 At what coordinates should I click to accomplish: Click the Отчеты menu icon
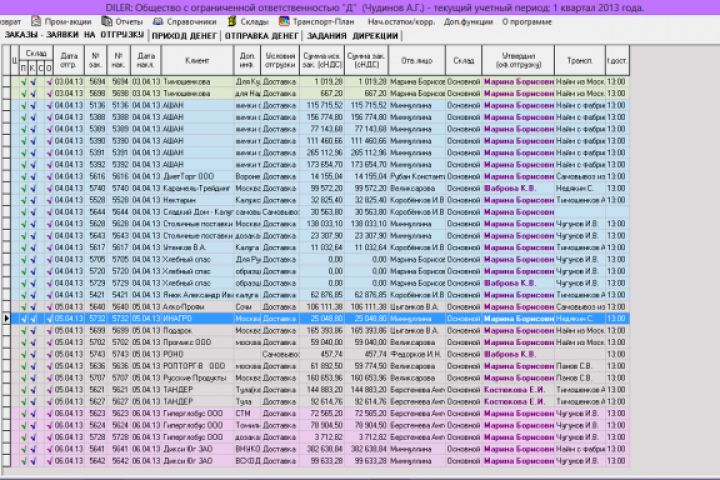[x=107, y=22]
